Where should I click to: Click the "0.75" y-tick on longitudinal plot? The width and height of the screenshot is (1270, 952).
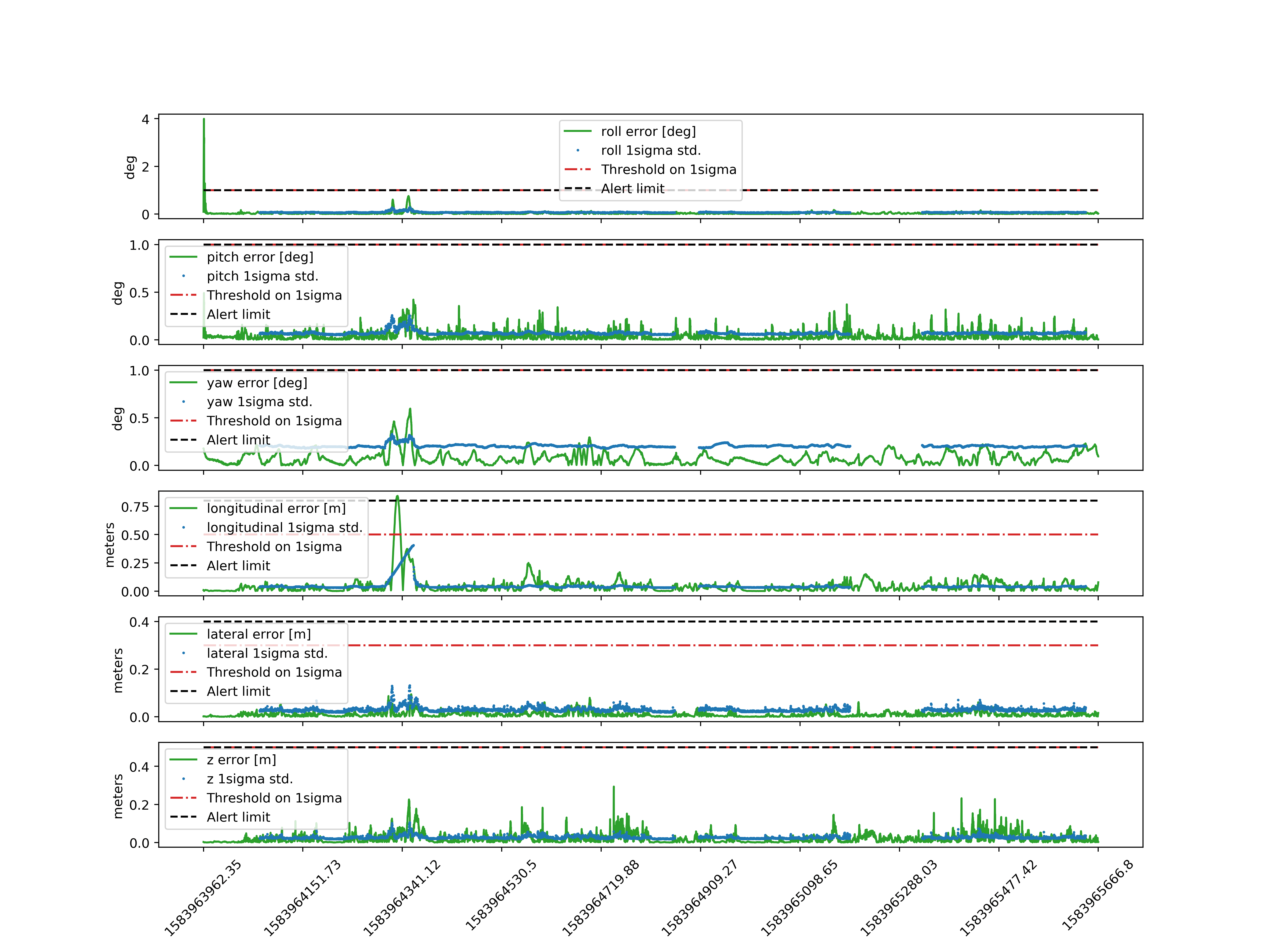click(135, 507)
